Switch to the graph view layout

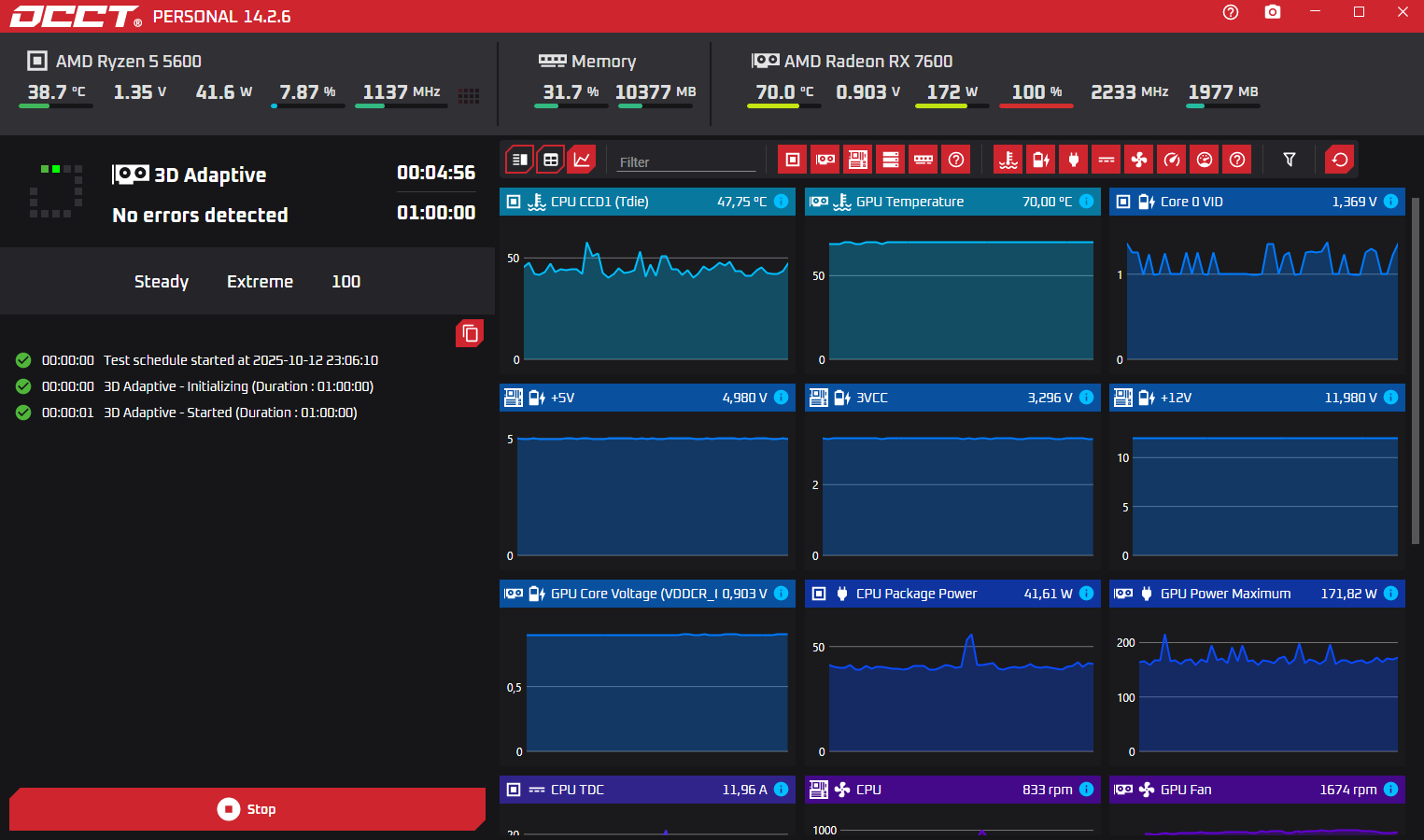point(582,160)
